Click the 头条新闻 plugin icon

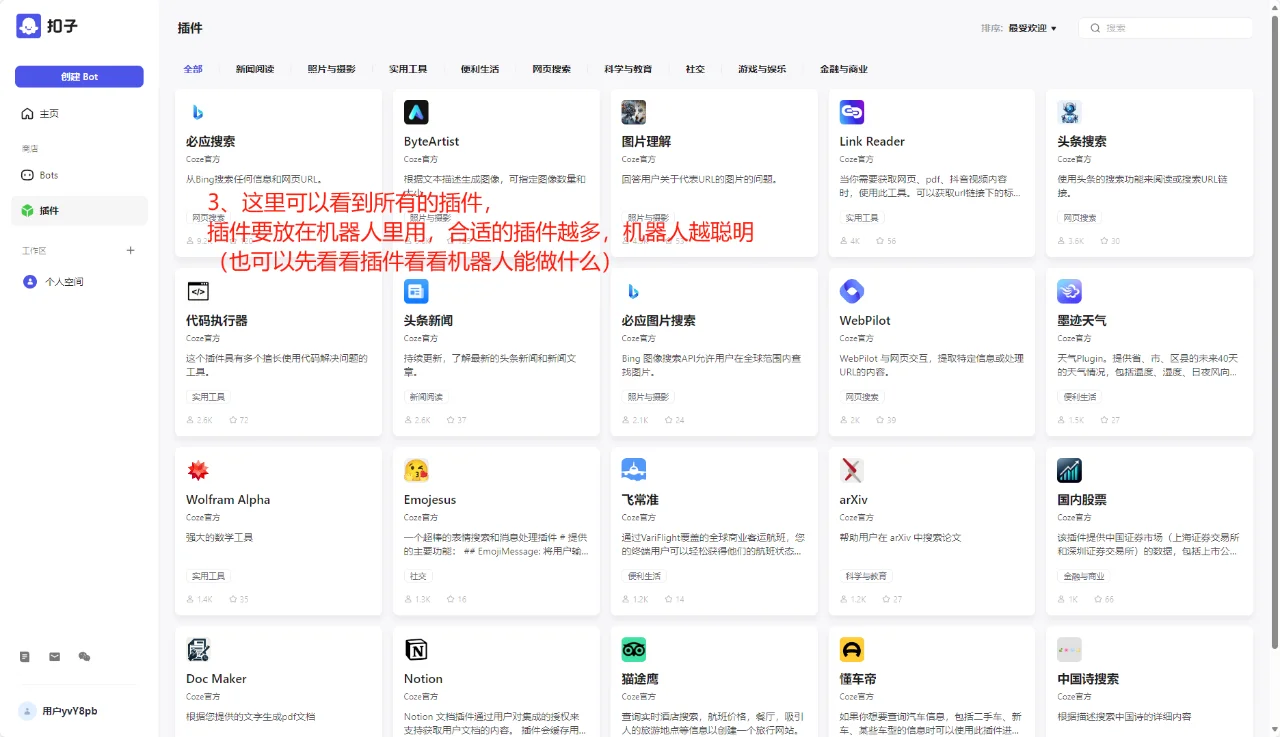pos(416,291)
